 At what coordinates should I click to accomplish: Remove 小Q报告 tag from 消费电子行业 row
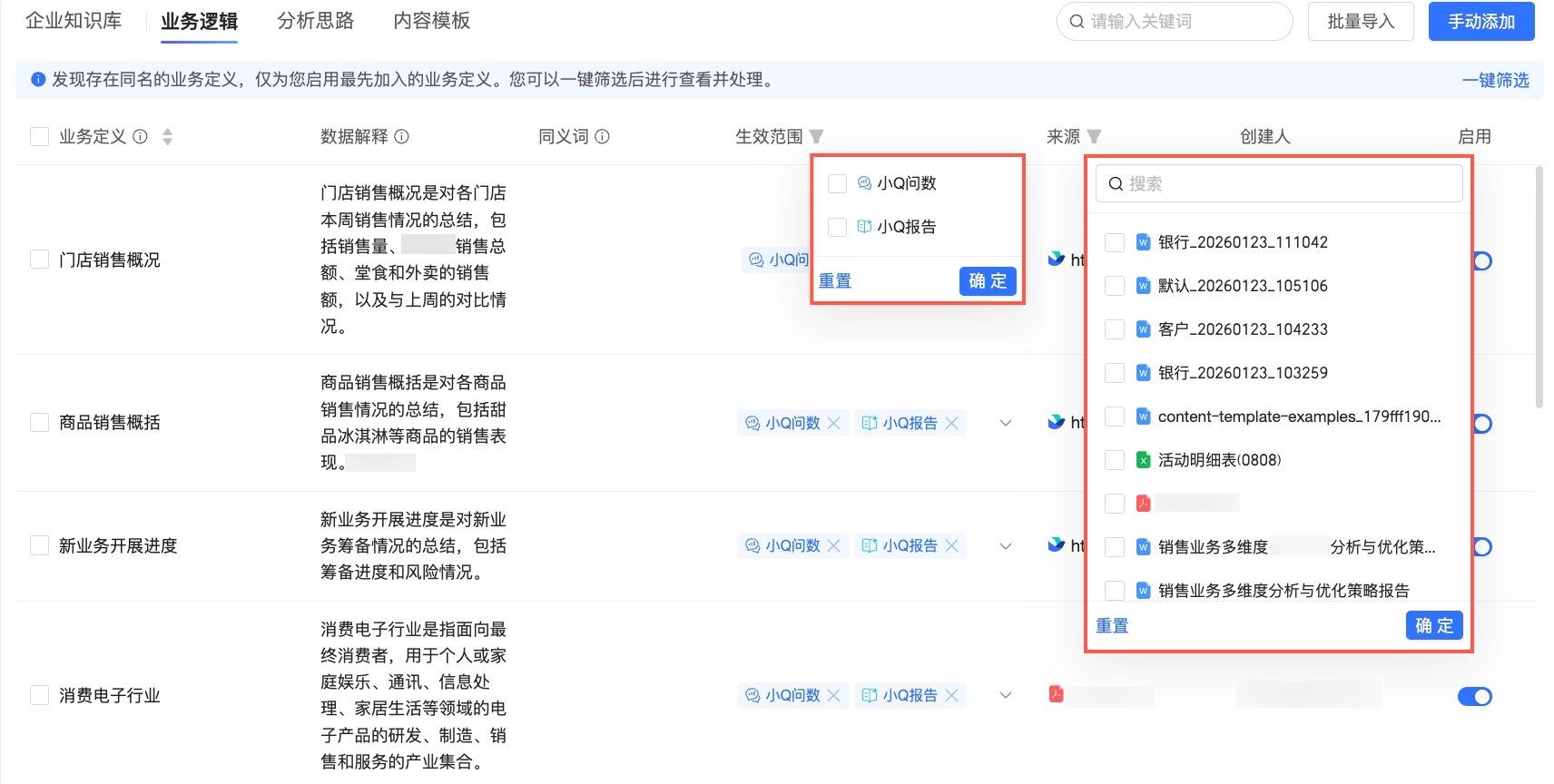tap(951, 695)
